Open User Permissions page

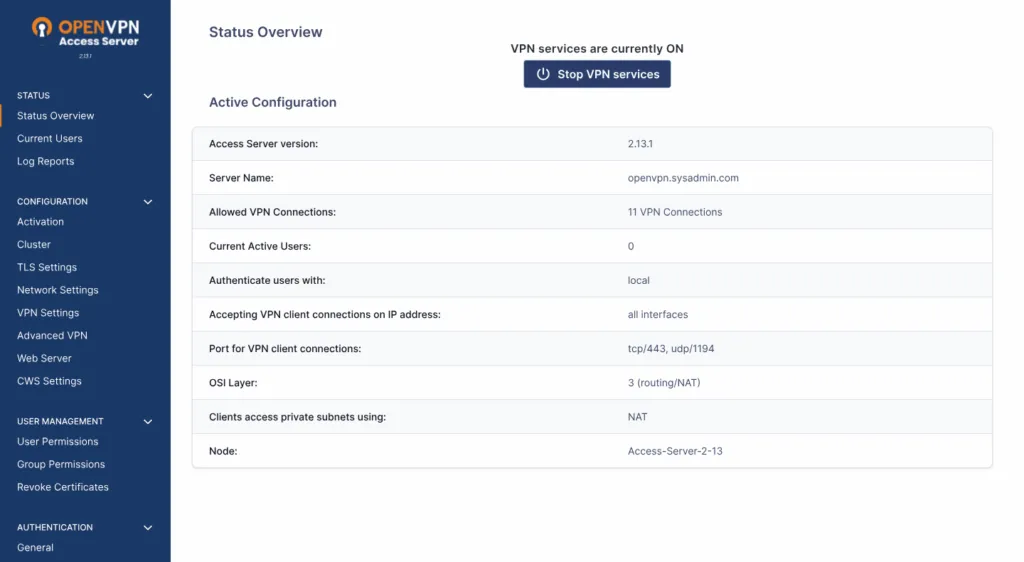point(57,442)
